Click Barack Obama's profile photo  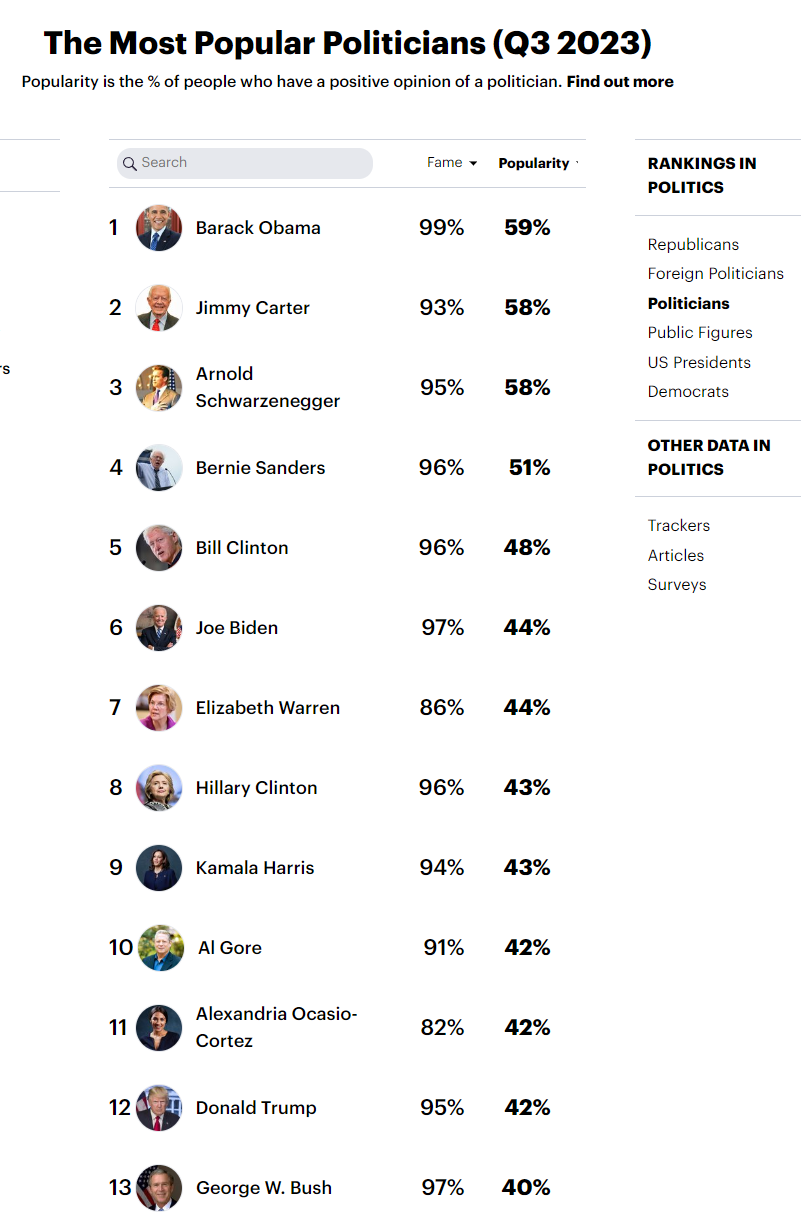(x=159, y=228)
